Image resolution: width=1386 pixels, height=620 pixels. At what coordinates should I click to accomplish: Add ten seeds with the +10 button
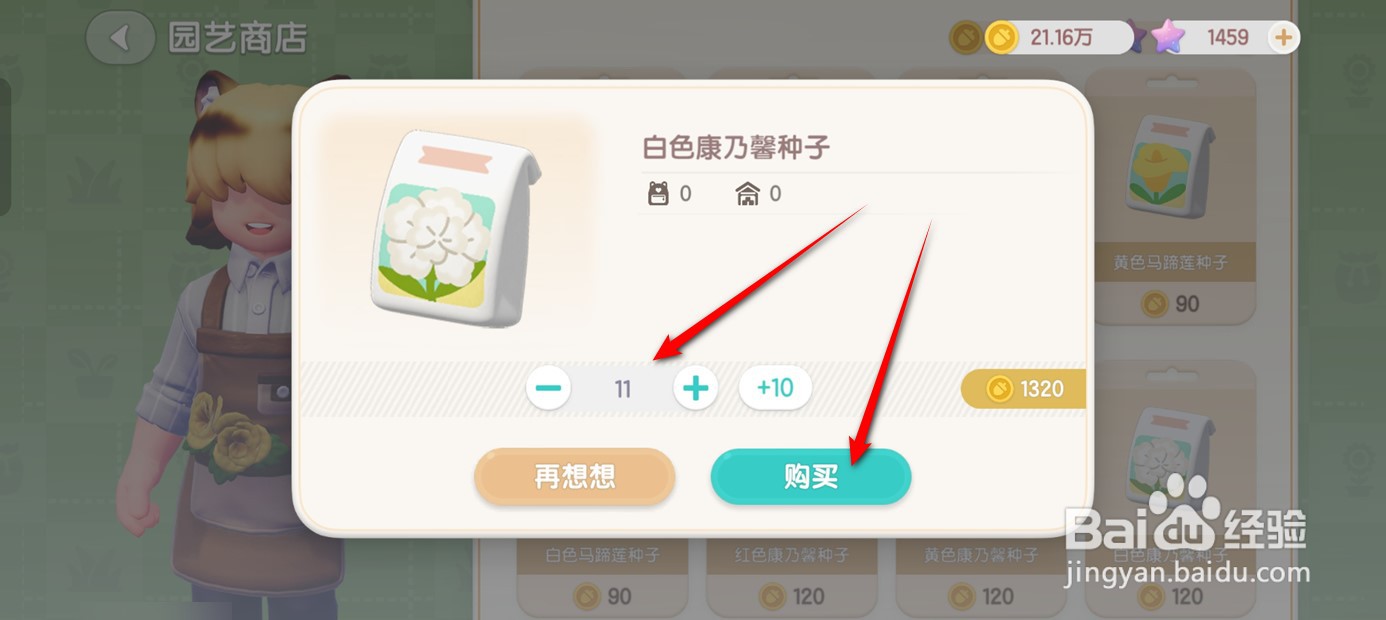tap(775, 388)
